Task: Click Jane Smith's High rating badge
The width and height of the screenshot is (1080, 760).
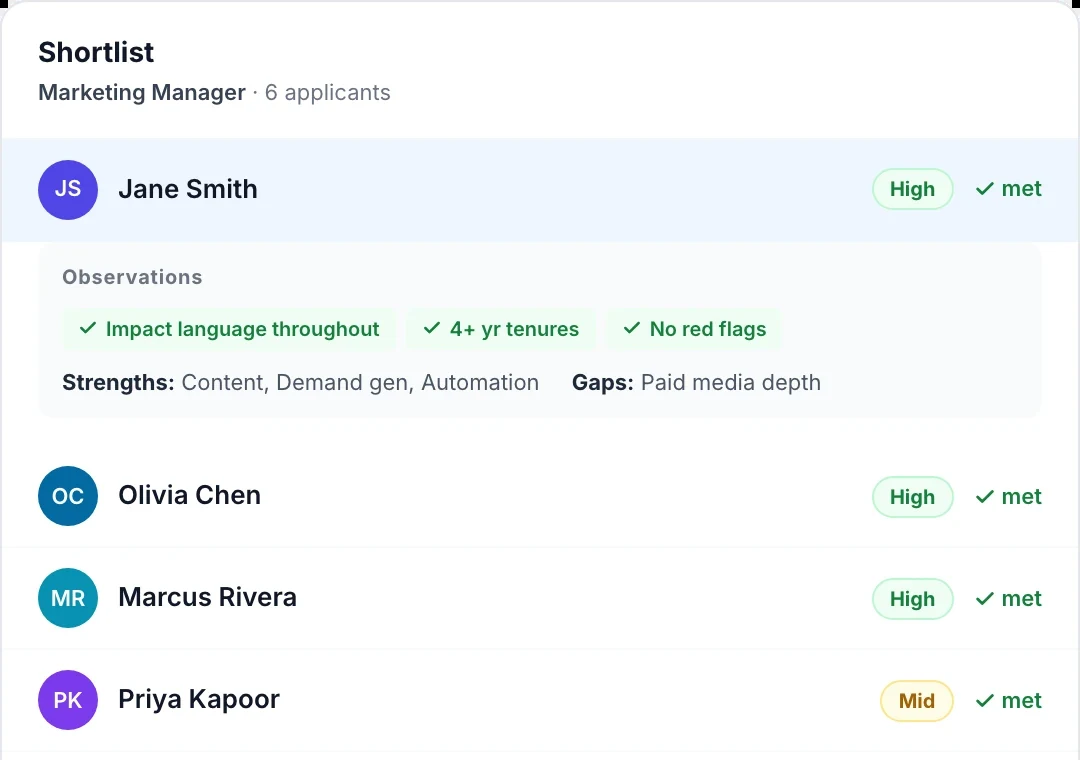Action: [913, 189]
